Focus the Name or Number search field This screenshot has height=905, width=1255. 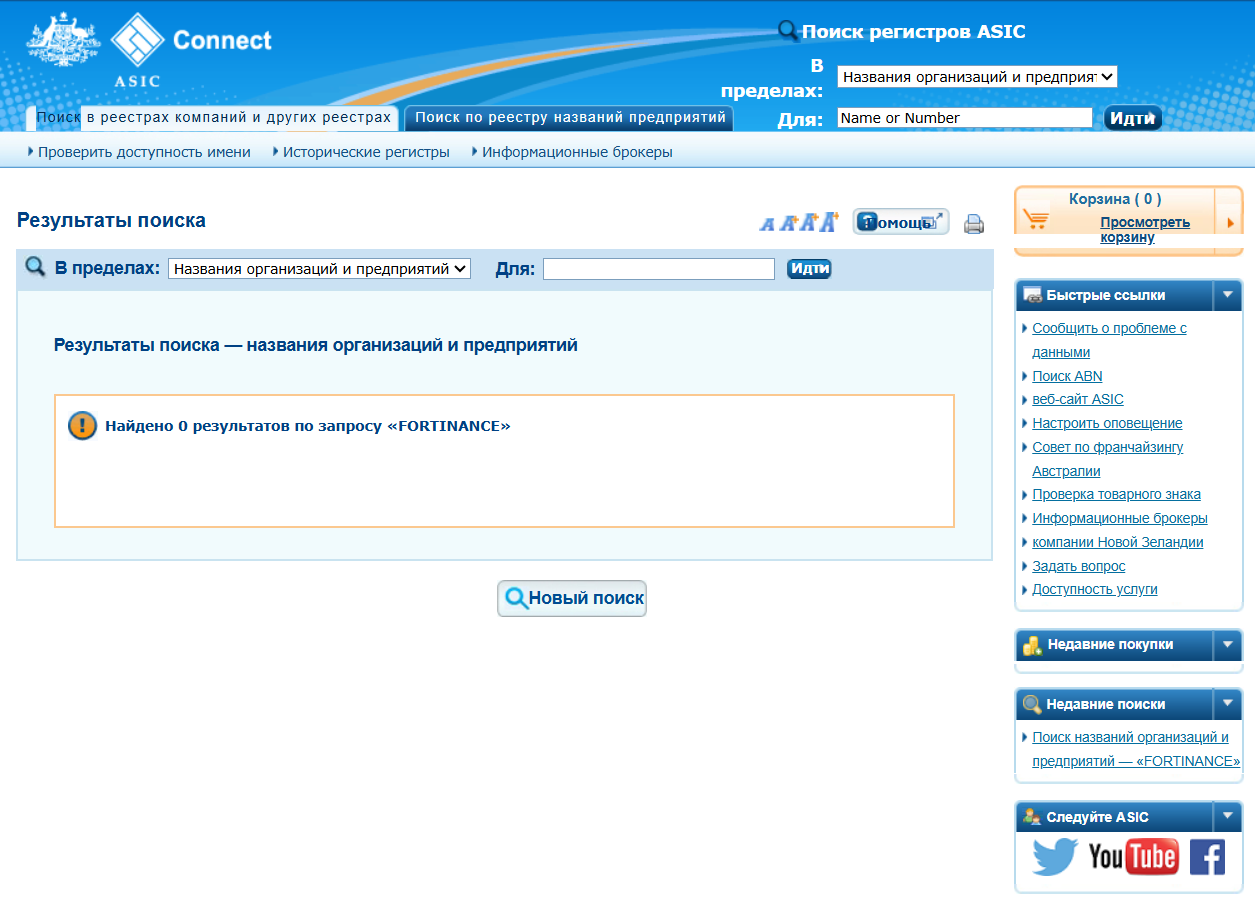(x=965, y=118)
